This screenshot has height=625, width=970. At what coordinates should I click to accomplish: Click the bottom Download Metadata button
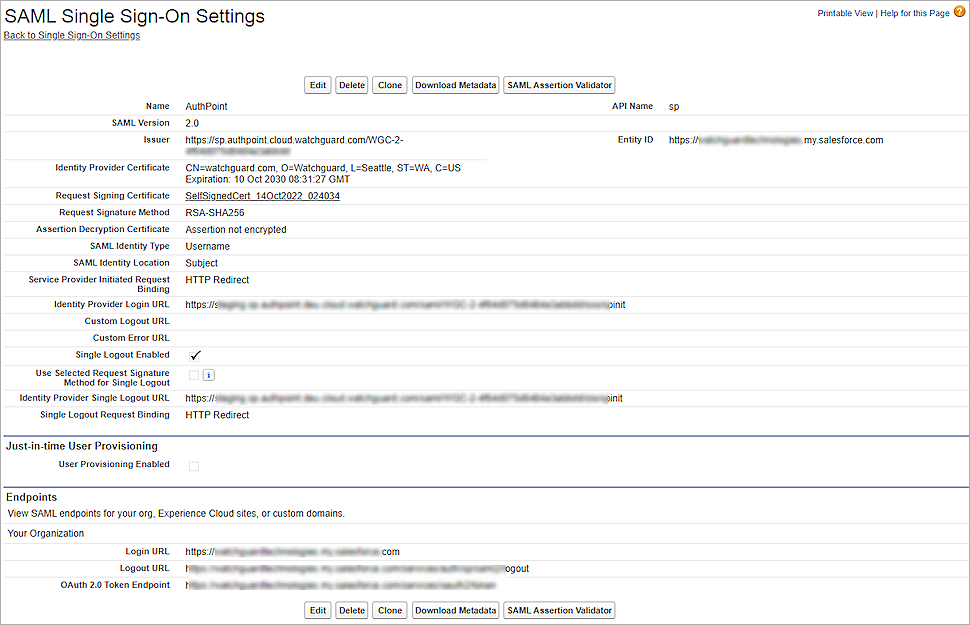point(455,610)
